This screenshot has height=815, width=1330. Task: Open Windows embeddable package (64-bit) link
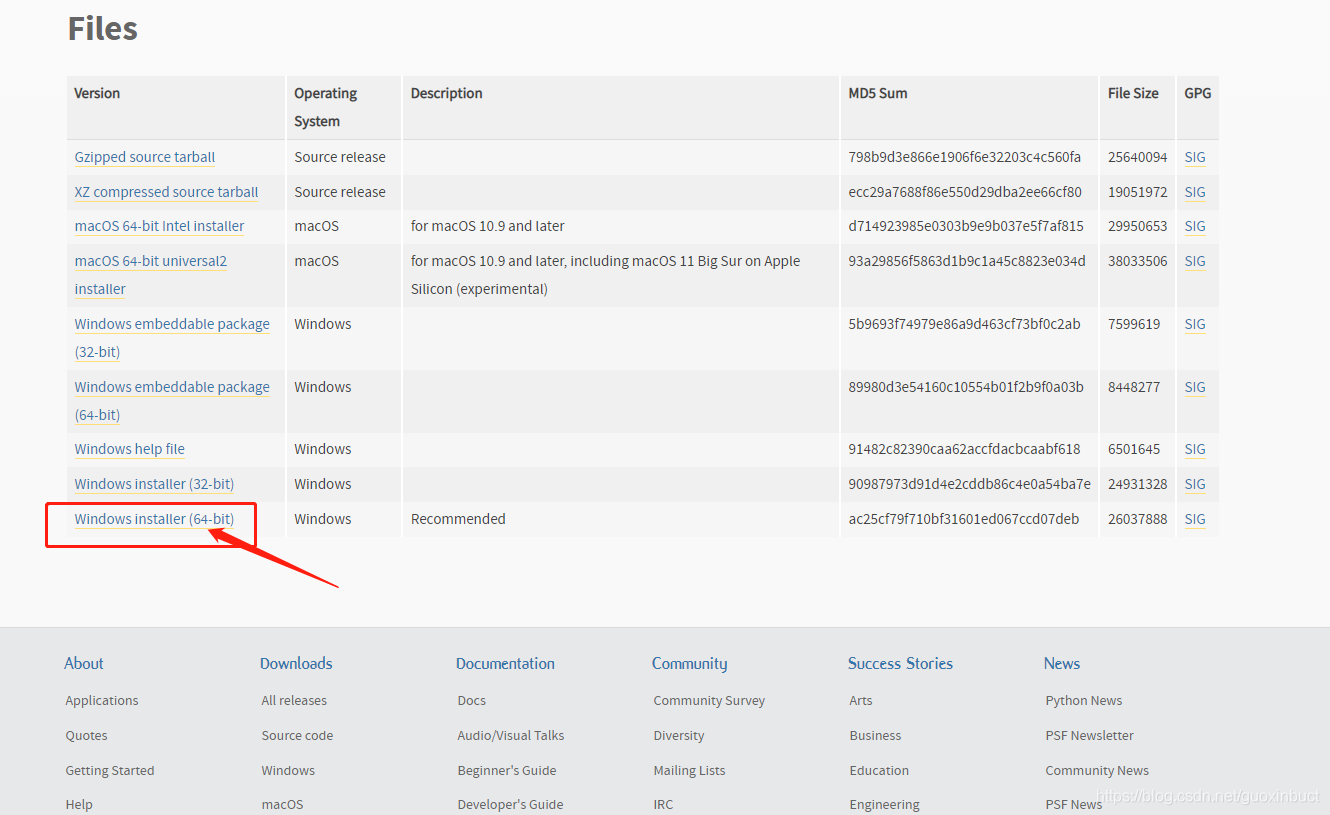tap(172, 401)
